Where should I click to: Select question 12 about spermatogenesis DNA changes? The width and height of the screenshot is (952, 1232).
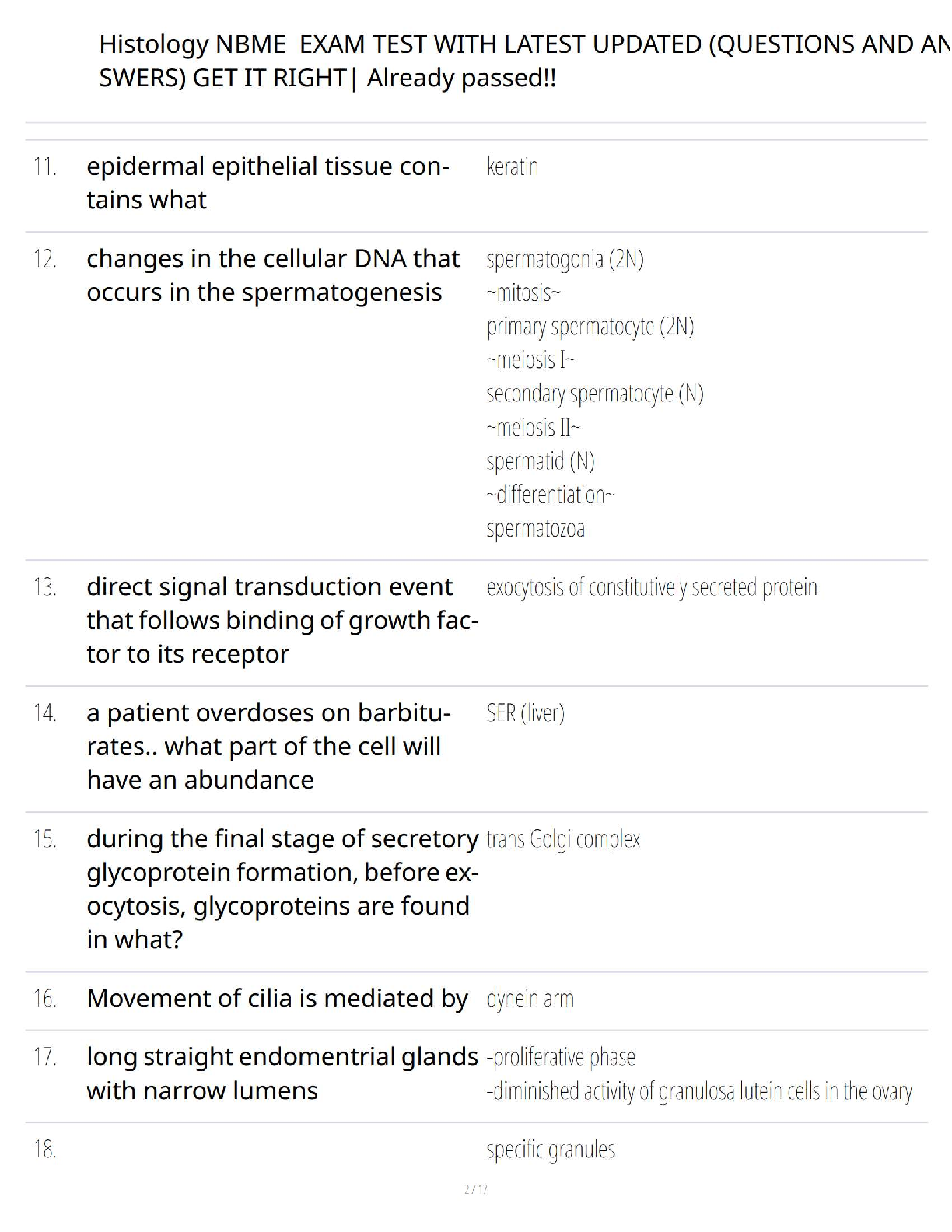pos(273,275)
